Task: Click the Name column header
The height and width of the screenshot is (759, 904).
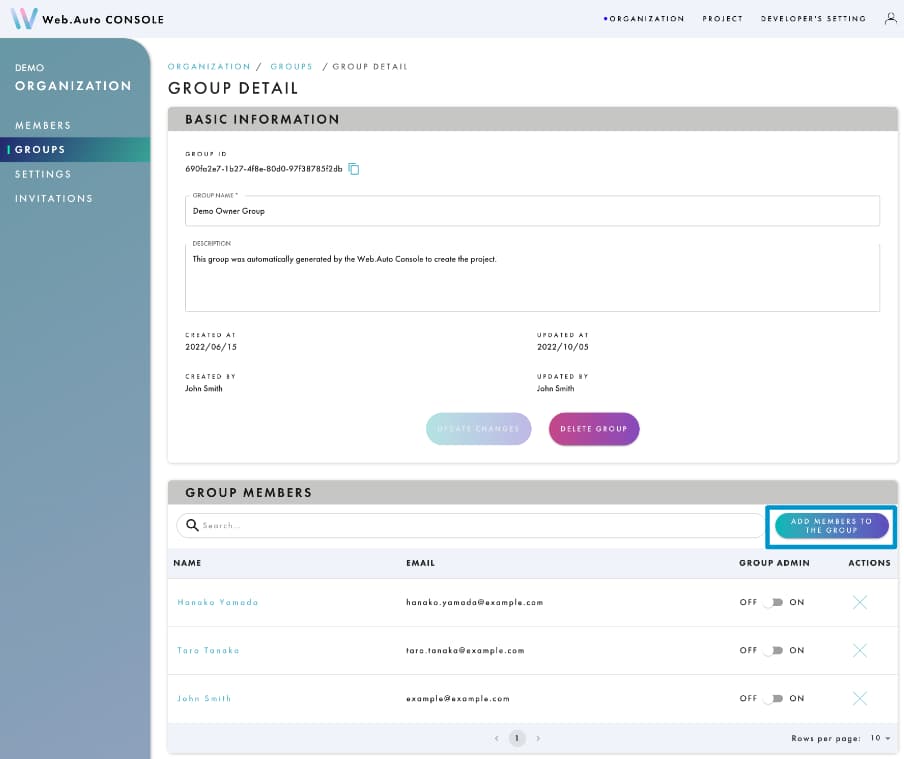Action: pos(187,563)
